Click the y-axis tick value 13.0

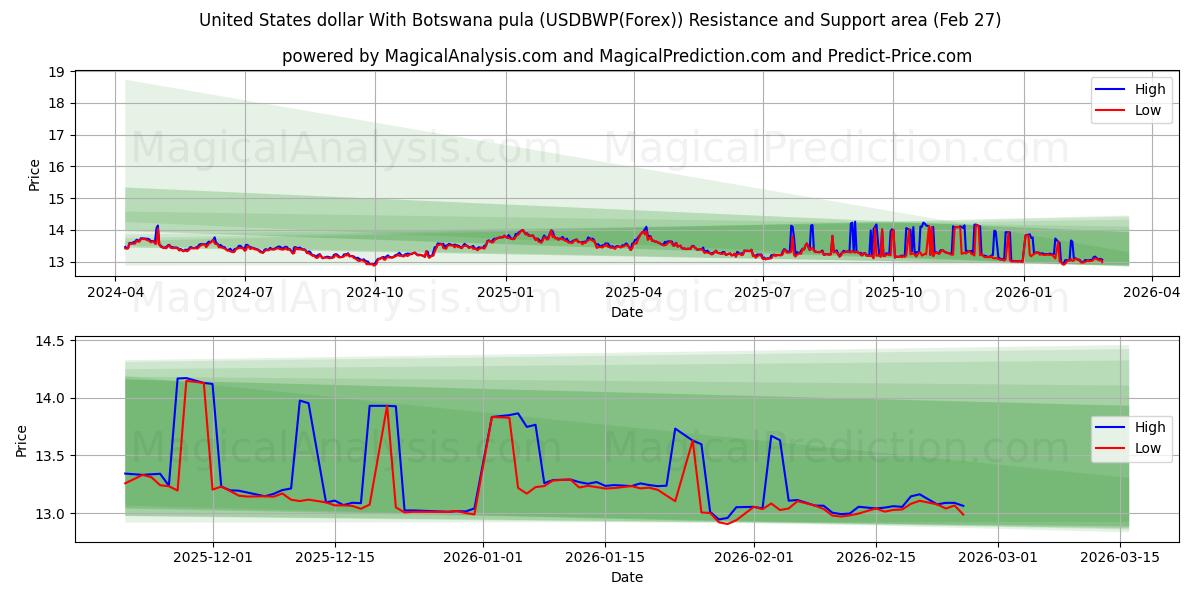49,514
